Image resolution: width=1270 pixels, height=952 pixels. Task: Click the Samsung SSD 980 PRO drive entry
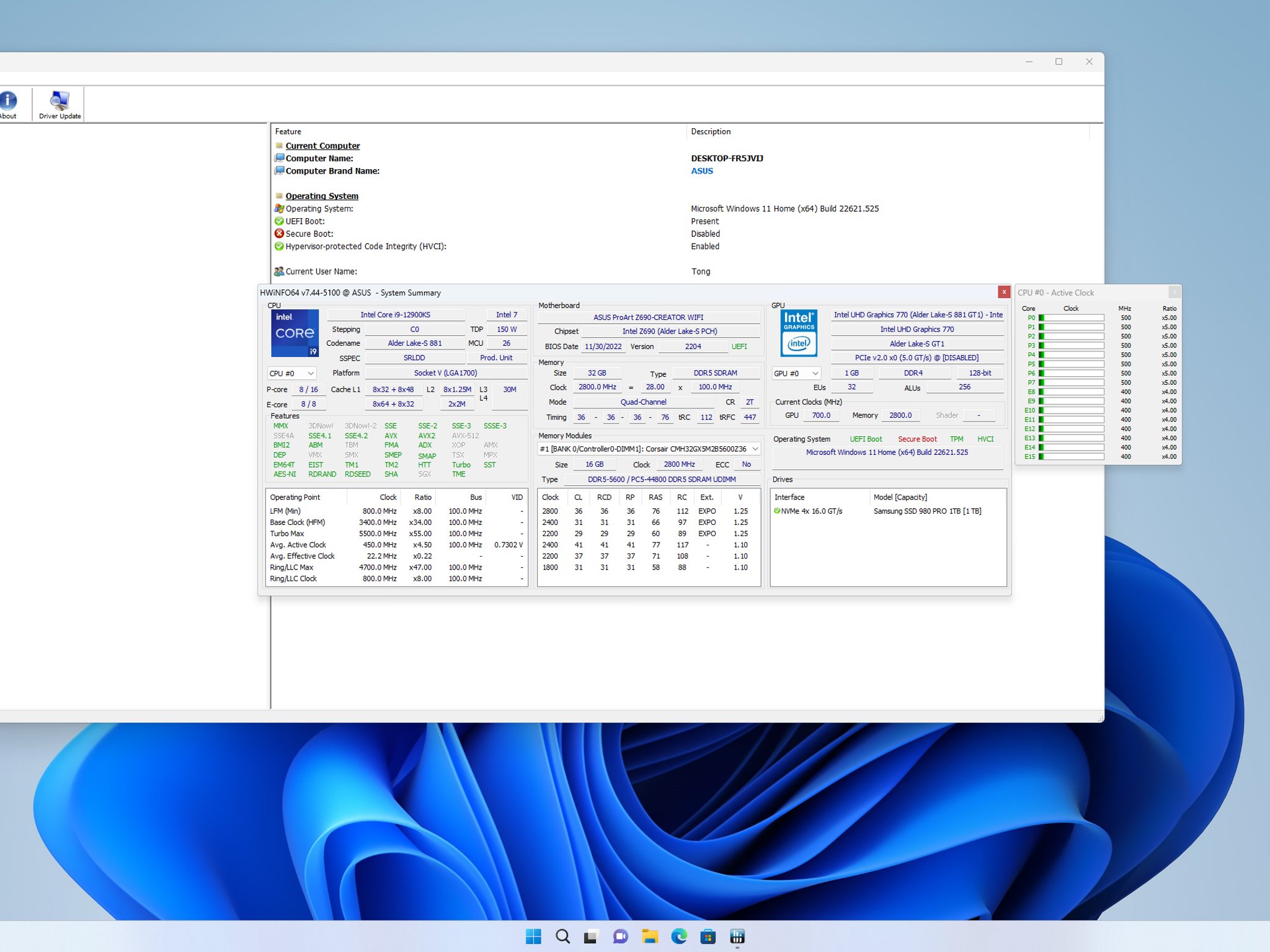[x=928, y=511]
